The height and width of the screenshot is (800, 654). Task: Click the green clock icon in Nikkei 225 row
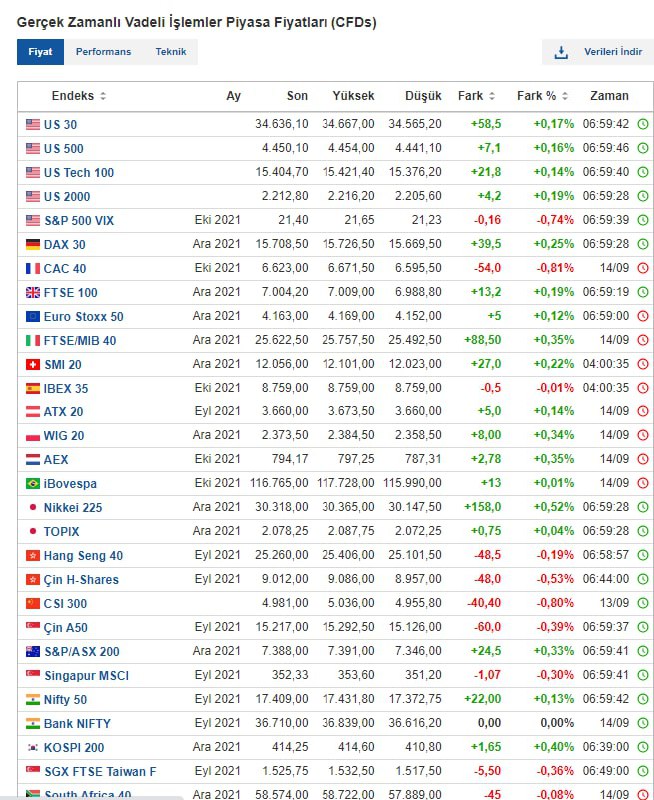click(643, 507)
